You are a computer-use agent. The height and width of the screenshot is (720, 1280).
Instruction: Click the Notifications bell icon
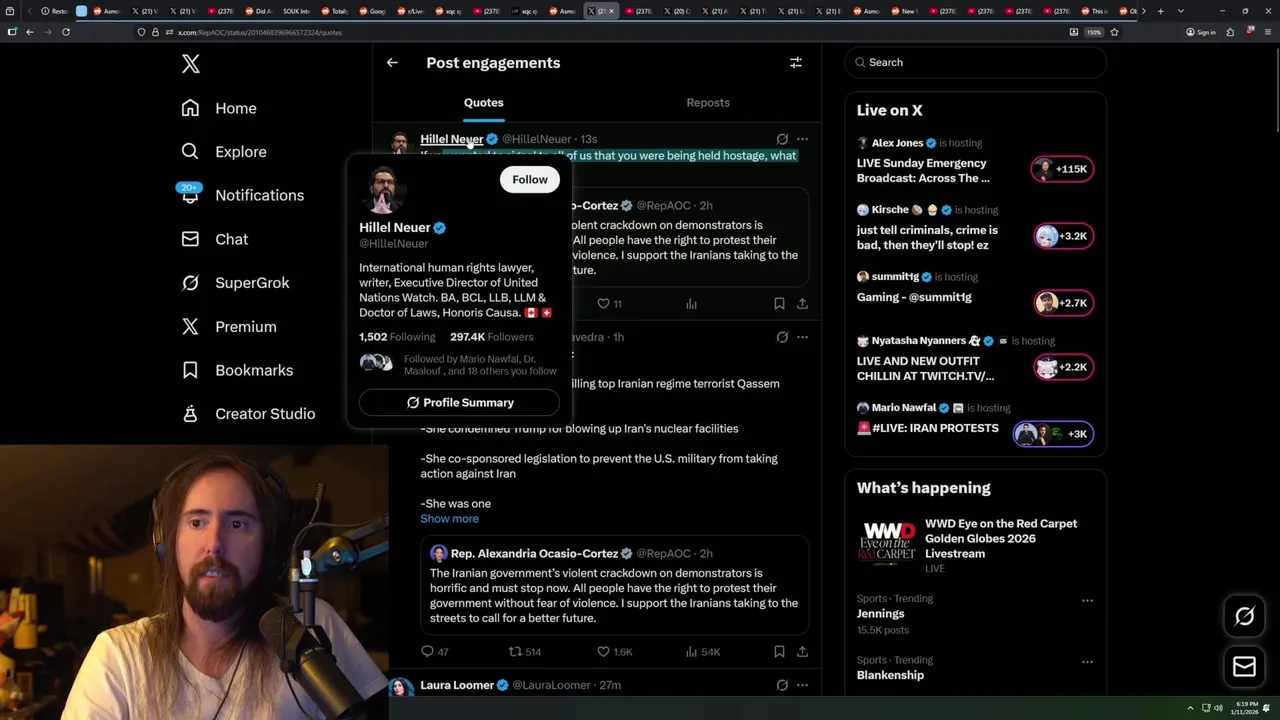tap(190, 195)
